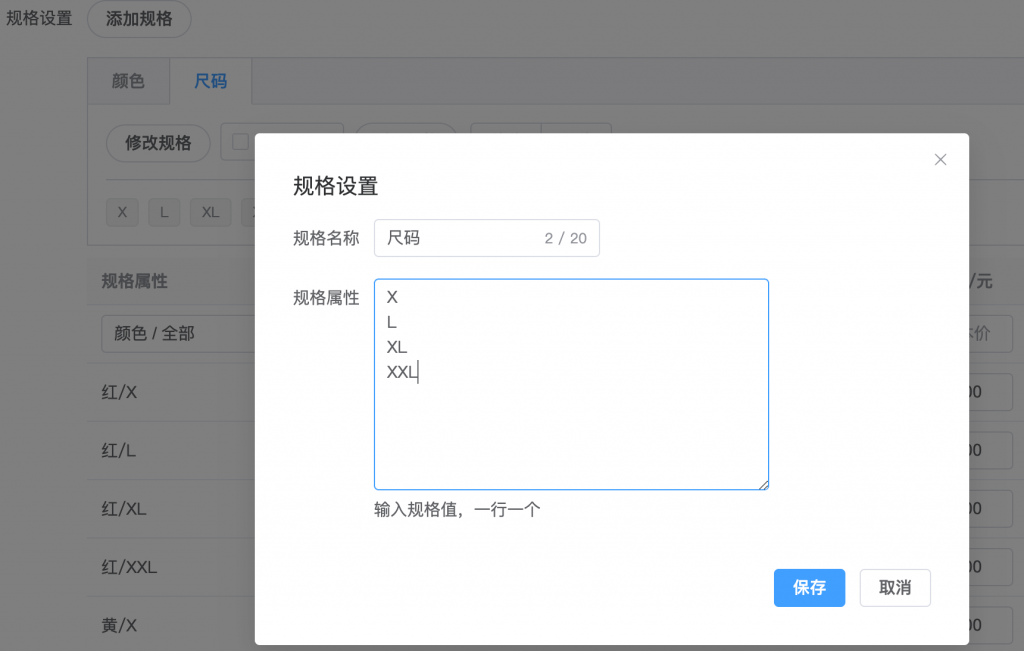
Task: Click the 输入规格值，一行一个 hint text
Action: pyautogui.click(x=457, y=509)
